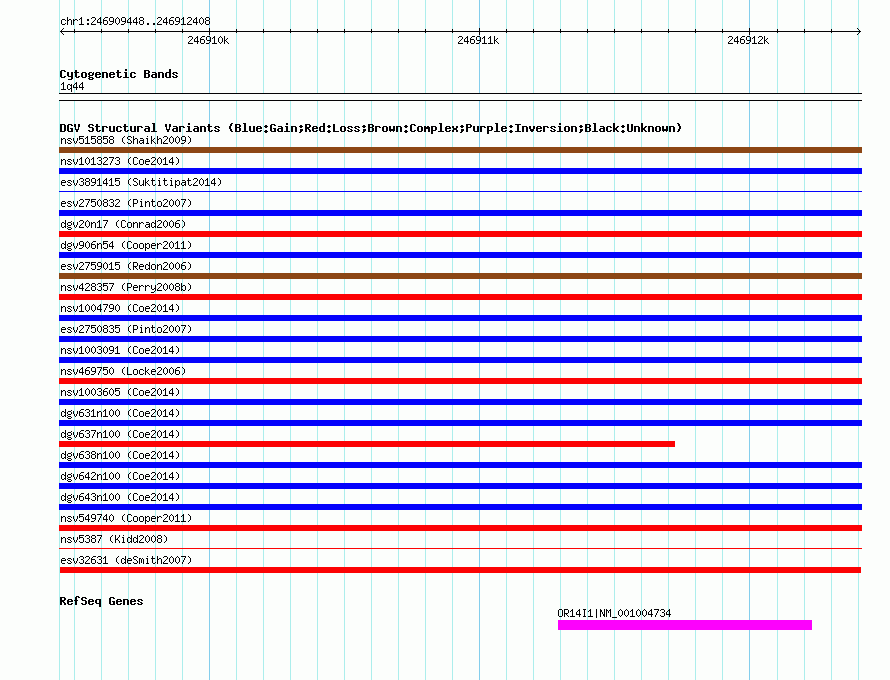Viewport: 890px width, 680px height.
Task: Click the blue bar under dgv643n100
Action: click(460, 507)
